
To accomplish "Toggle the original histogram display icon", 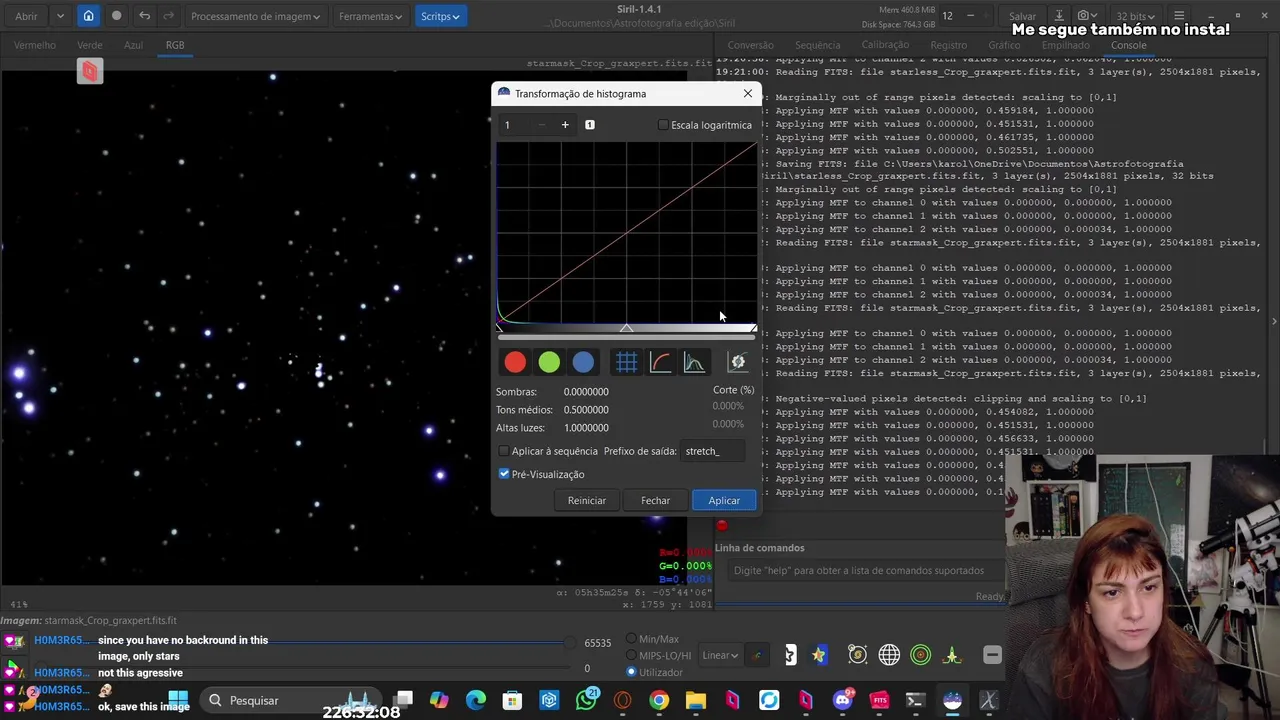I will (694, 362).
